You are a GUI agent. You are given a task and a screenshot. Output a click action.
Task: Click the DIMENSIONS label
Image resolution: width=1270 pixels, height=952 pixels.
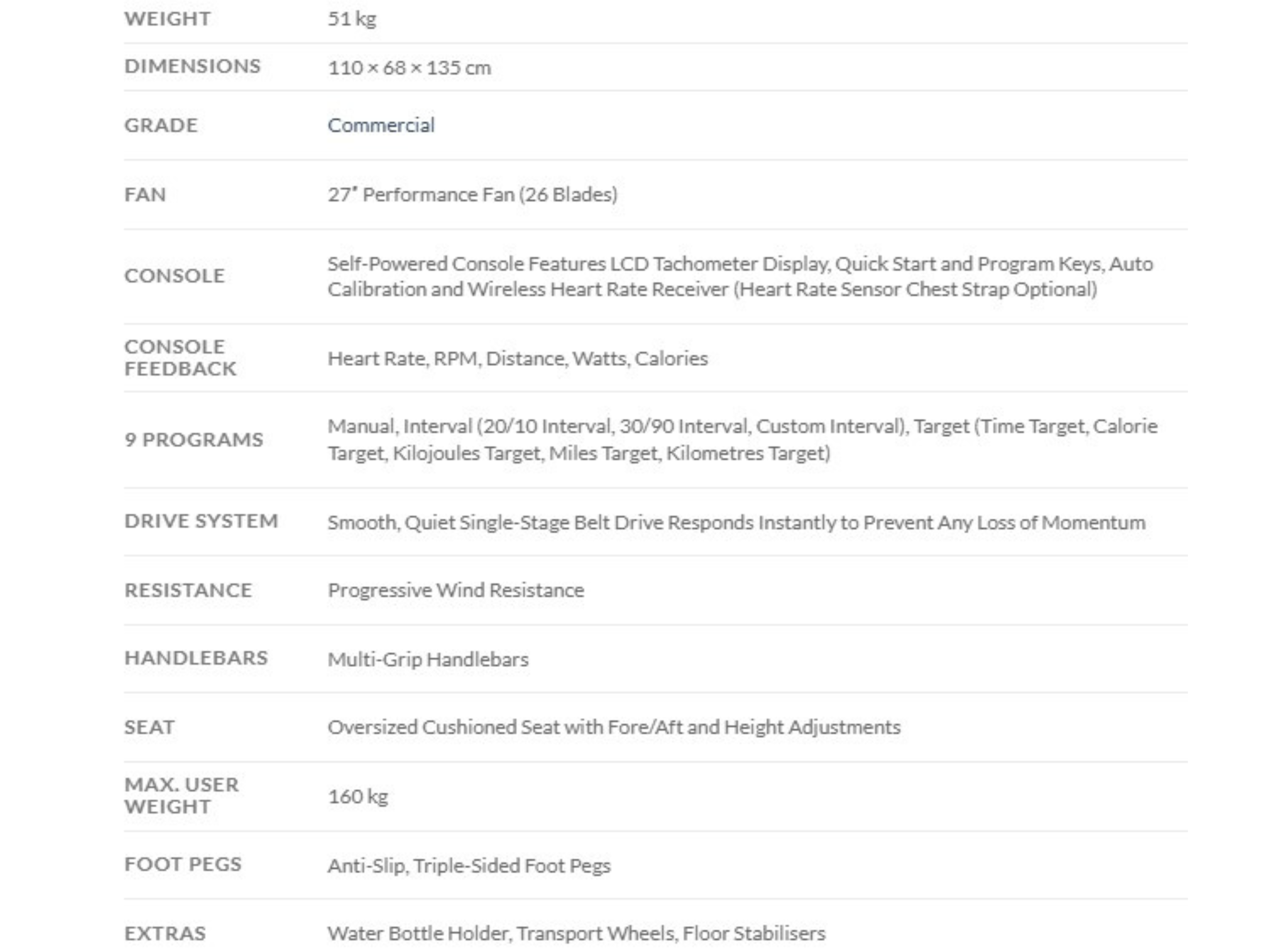[x=192, y=66]
